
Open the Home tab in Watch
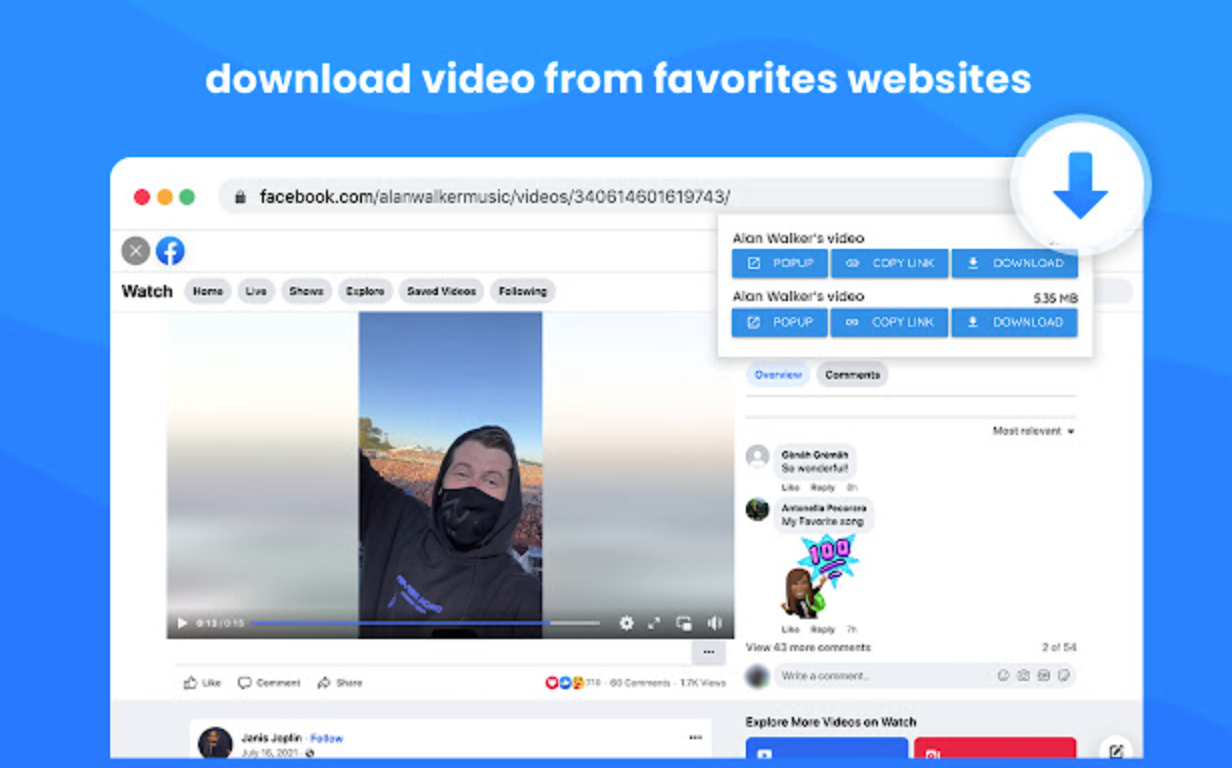[x=208, y=291]
